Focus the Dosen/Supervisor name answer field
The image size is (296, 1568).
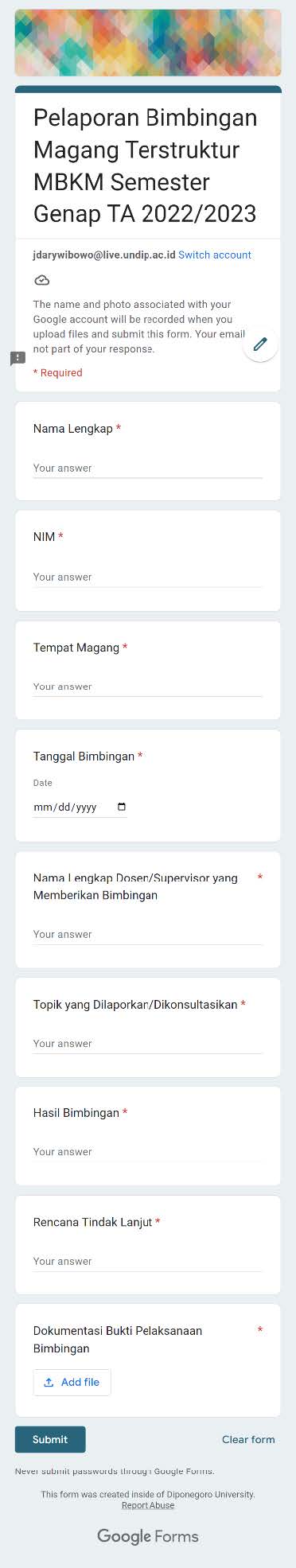pyautogui.click(x=148, y=935)
